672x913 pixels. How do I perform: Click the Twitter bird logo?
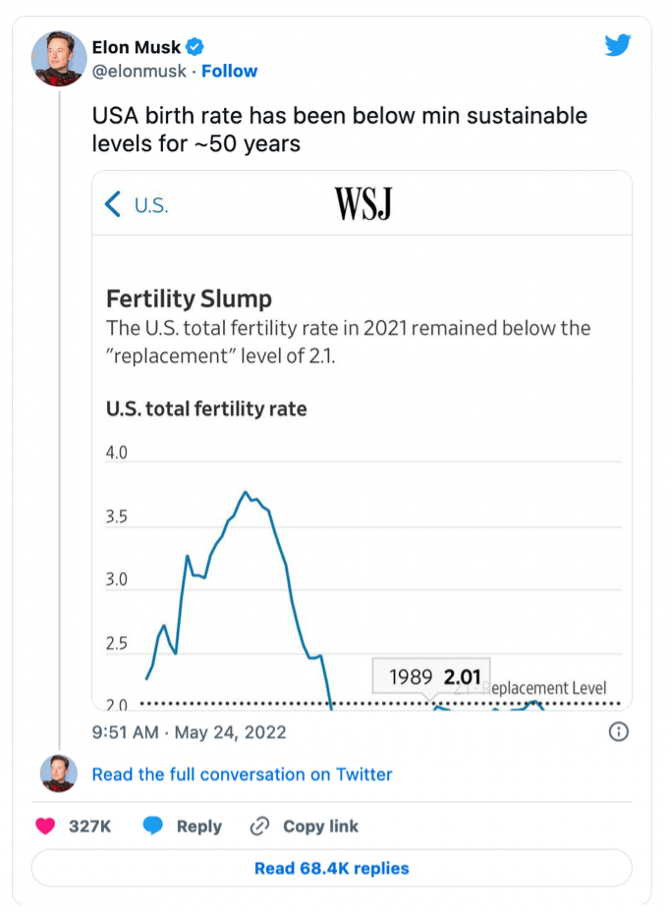tap(618, 45)
